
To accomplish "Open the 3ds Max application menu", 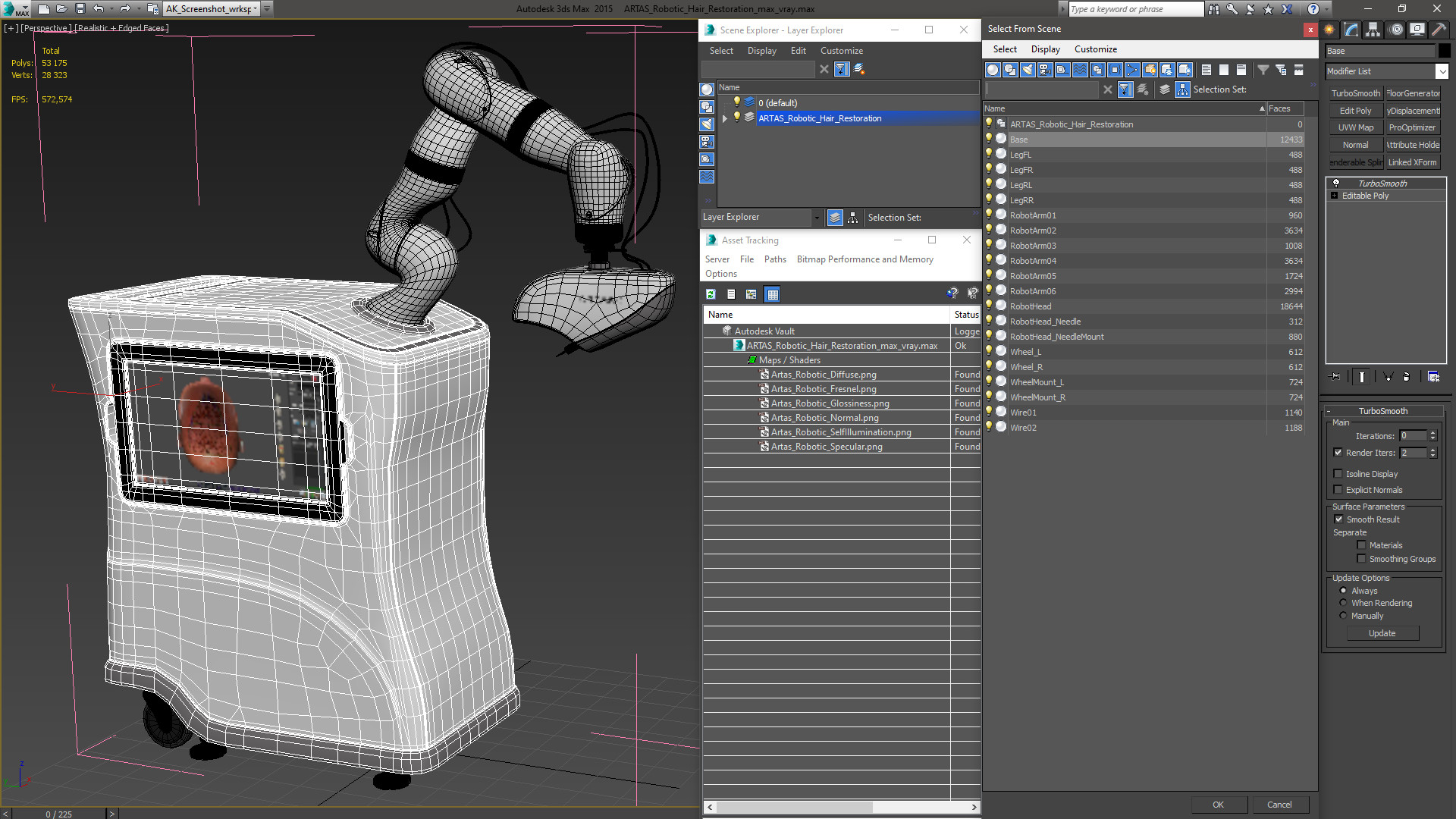I will click(x=15, y=9).
